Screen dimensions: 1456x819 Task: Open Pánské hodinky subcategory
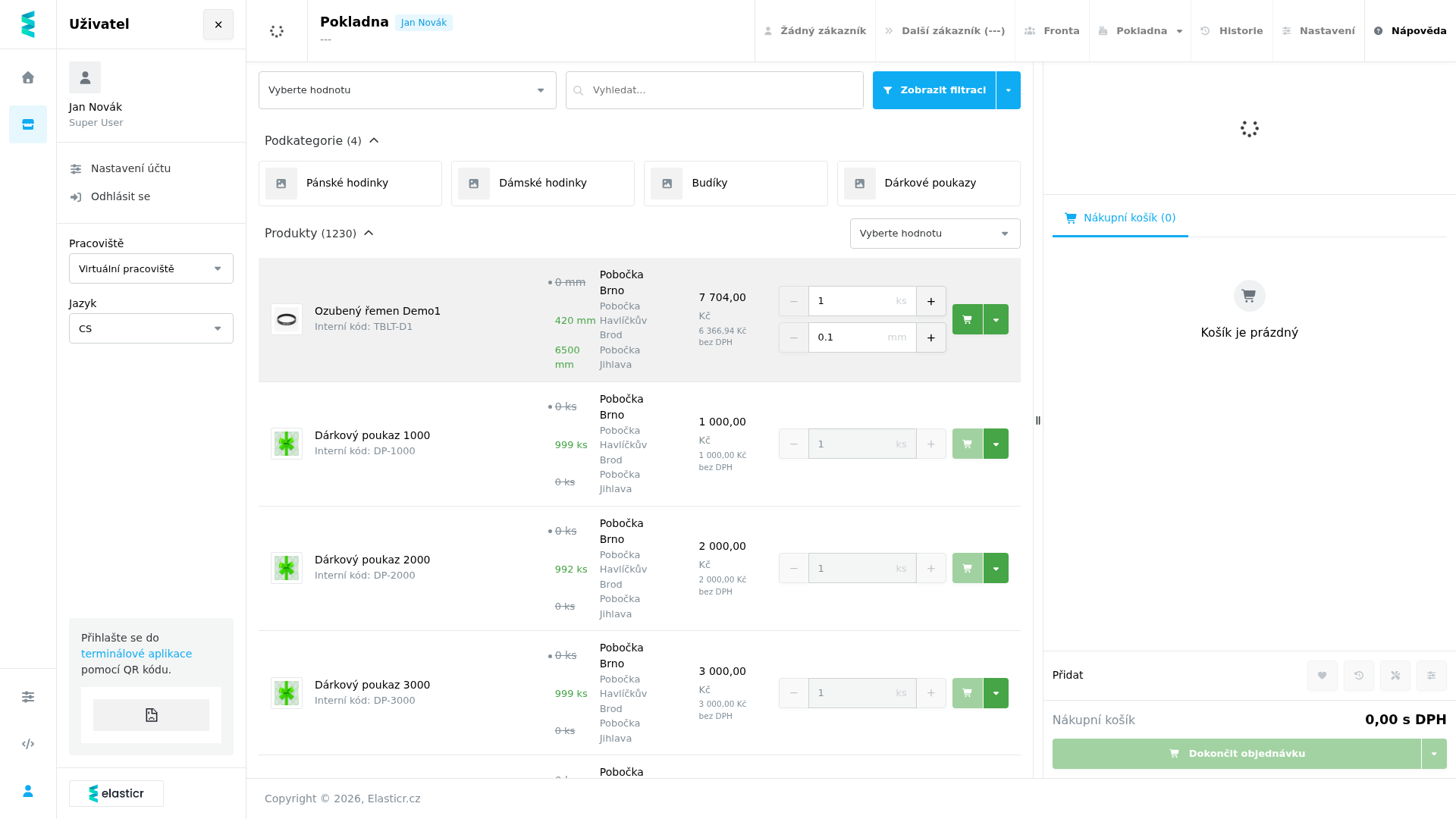[350, 184]
